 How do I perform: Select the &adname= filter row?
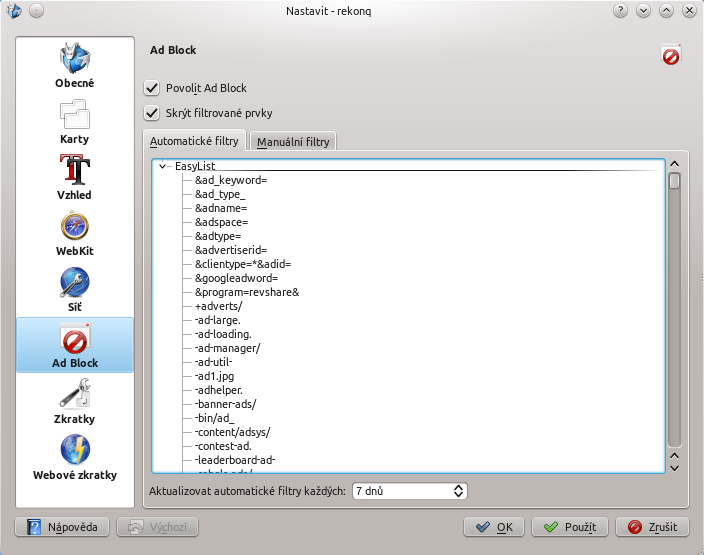pyautogui.click(x=221, y=208)
